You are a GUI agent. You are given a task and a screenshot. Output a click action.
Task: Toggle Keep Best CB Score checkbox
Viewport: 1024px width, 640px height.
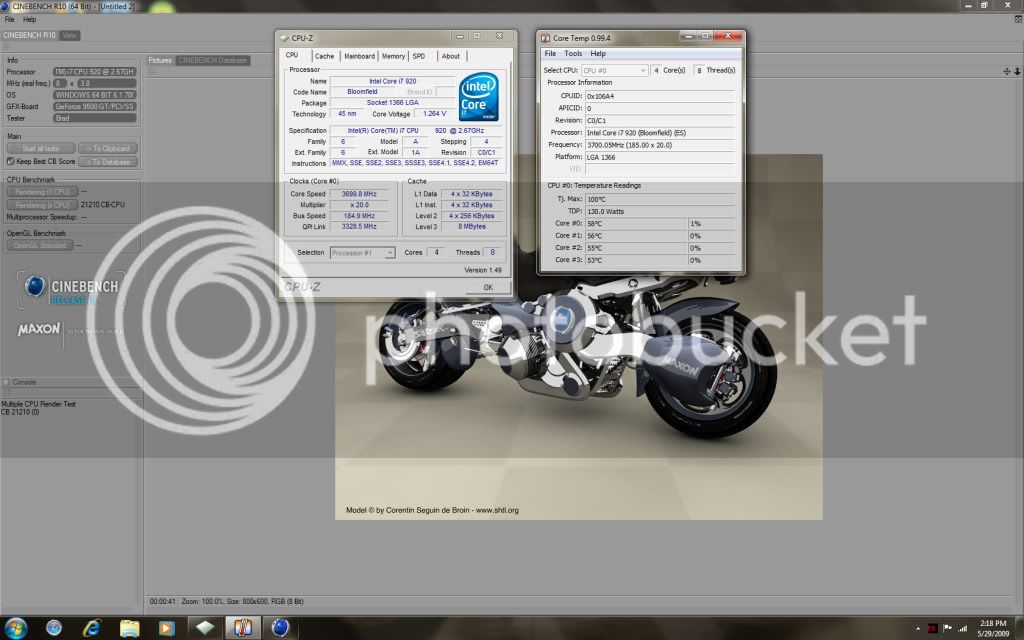pos(10,161)
